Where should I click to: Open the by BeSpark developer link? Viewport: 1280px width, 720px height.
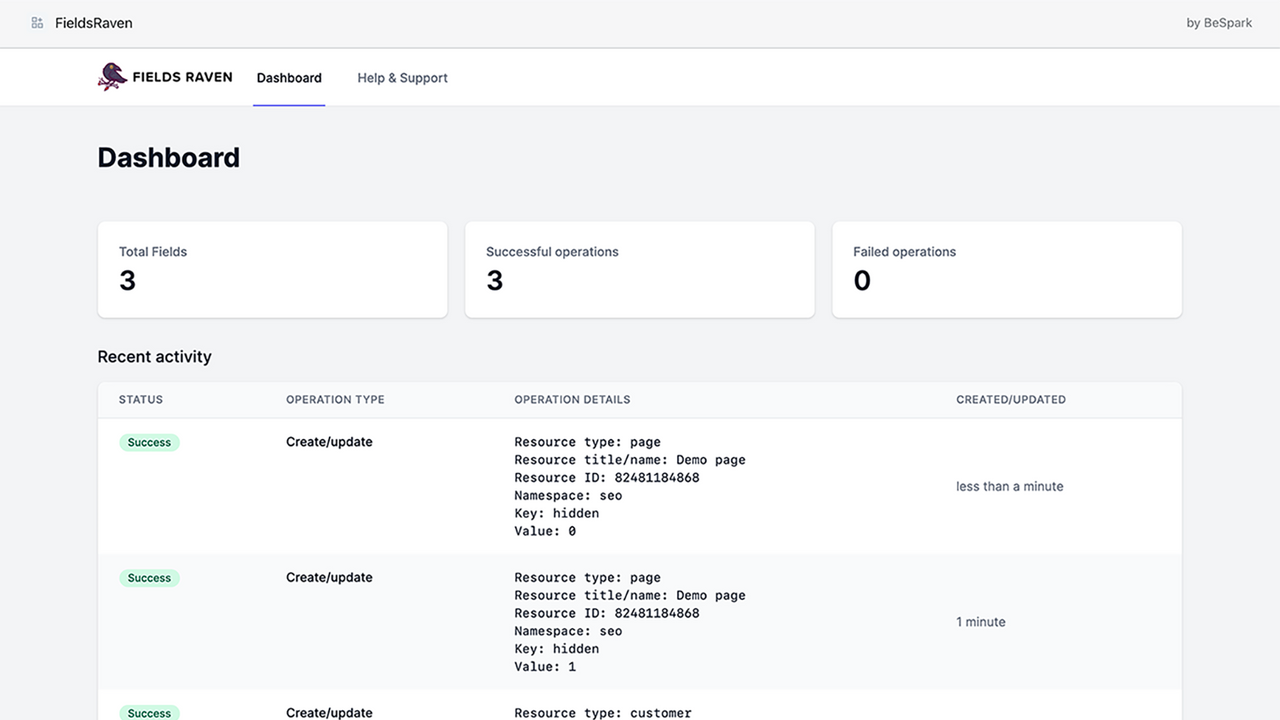(1219, 22)
